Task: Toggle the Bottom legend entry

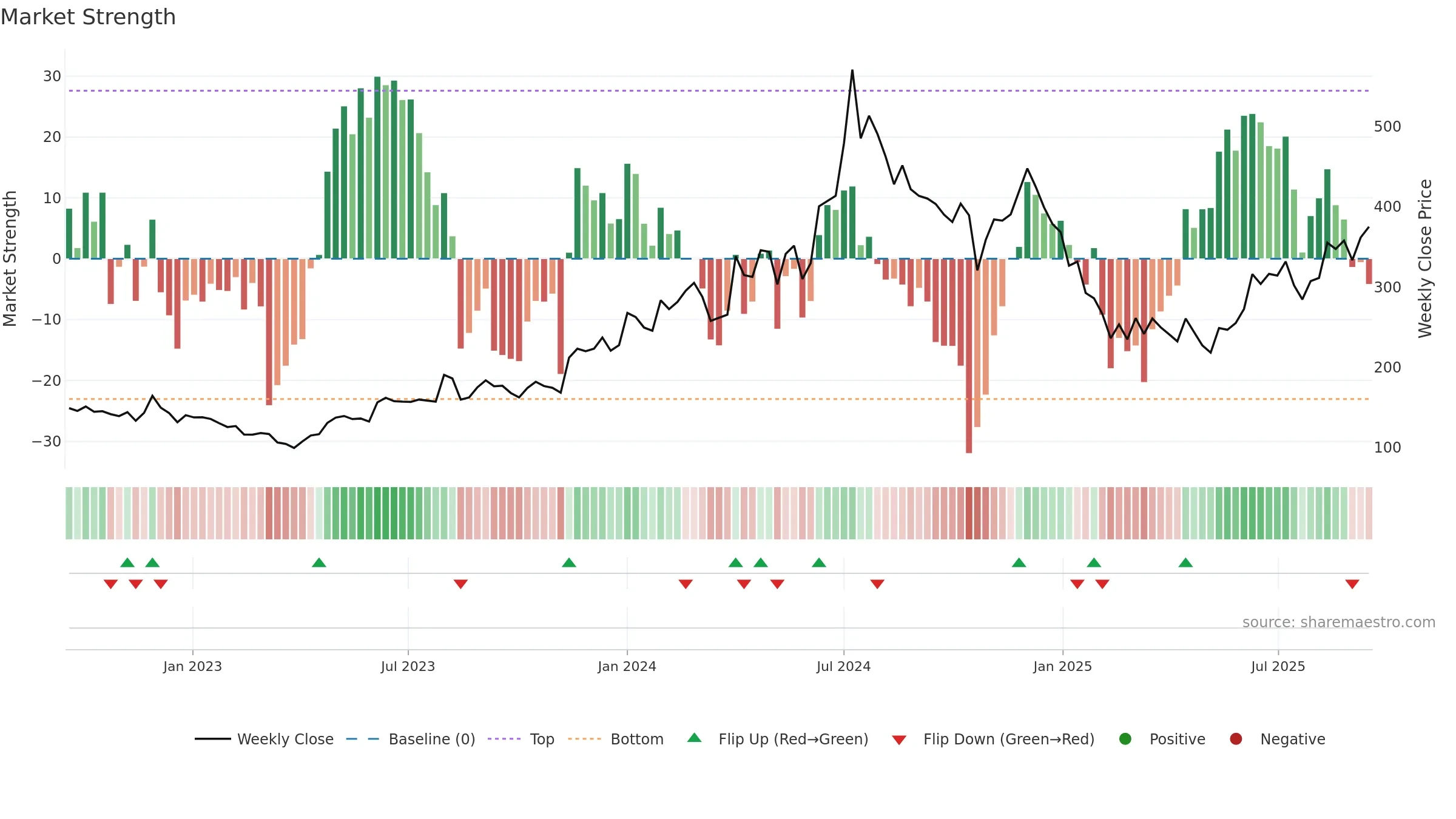Action: pos(616,739)
